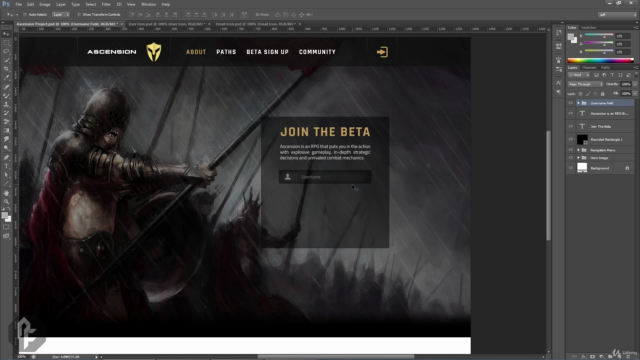Switch to the Paths tab
The height and width of the screenshot is (360, 640).
click(x=605, y=67)
